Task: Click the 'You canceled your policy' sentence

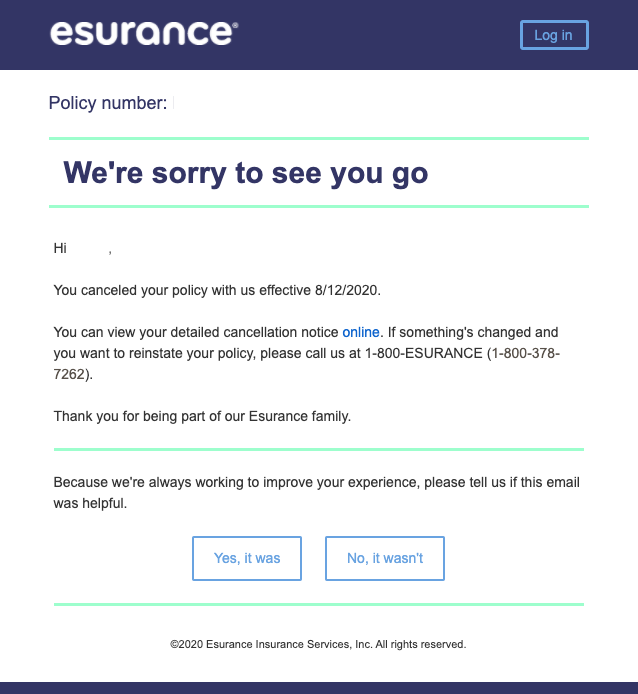Action: (x=217, y=290)
